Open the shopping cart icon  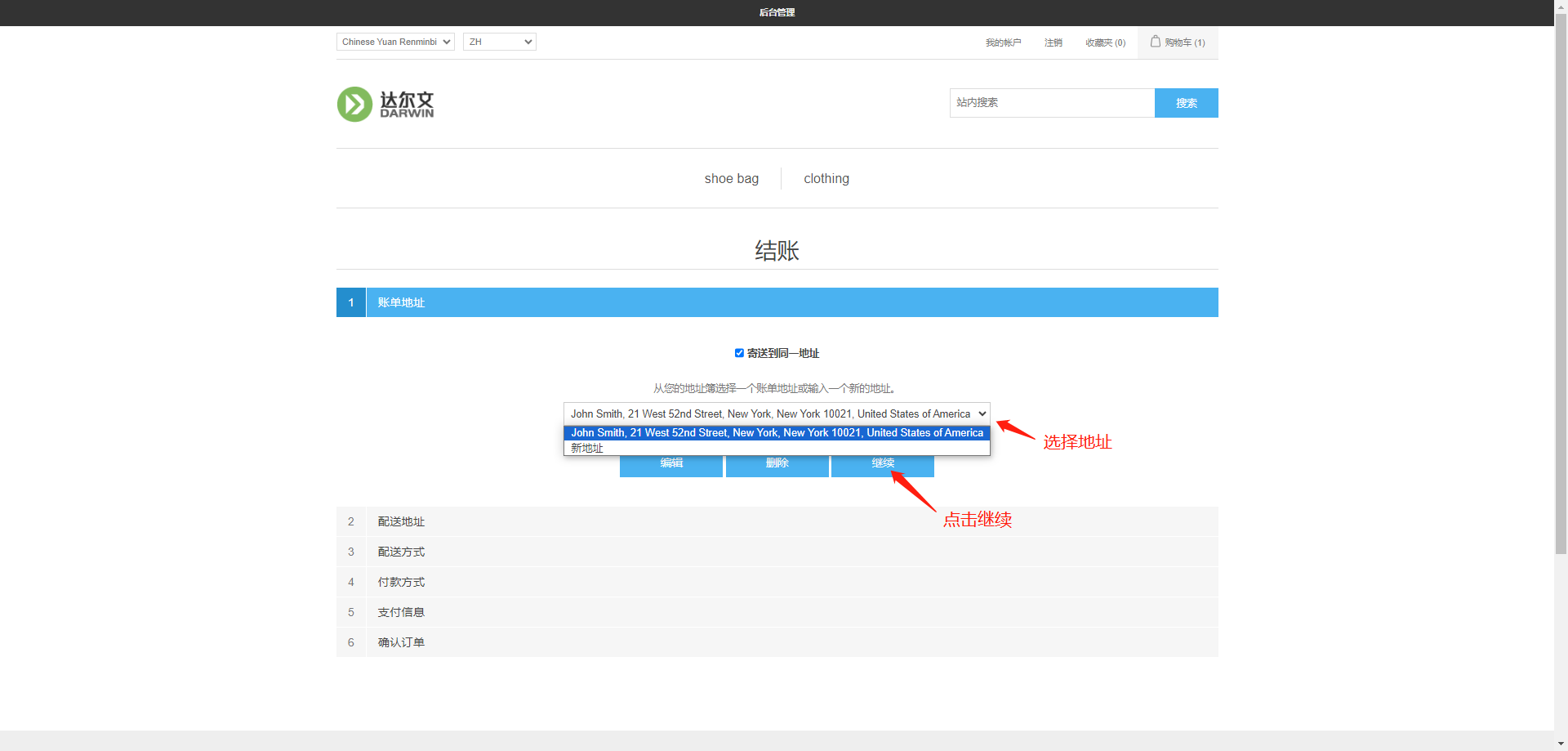(1156, 42)
